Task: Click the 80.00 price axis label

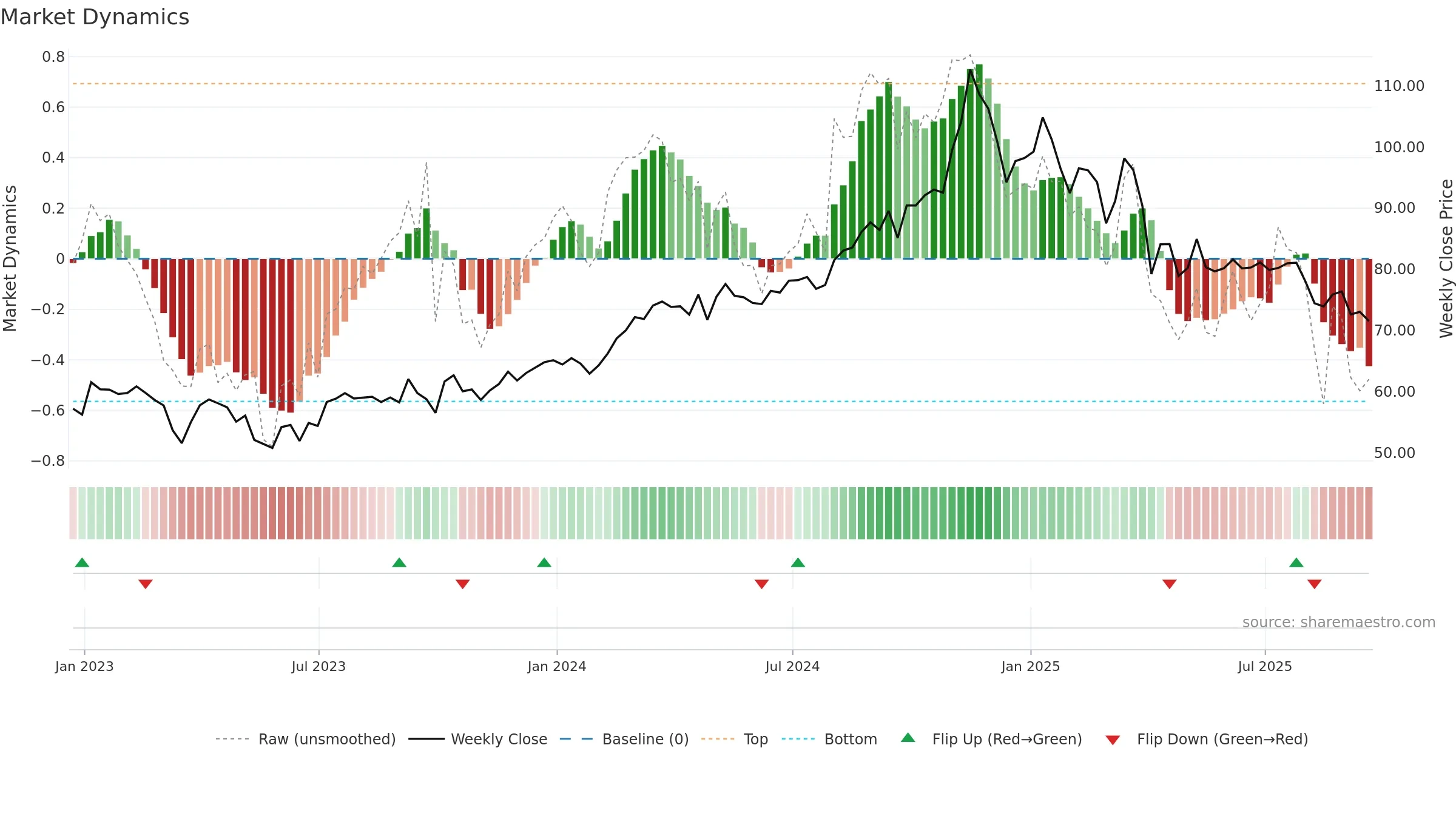Action: (x=1395, y=269)
